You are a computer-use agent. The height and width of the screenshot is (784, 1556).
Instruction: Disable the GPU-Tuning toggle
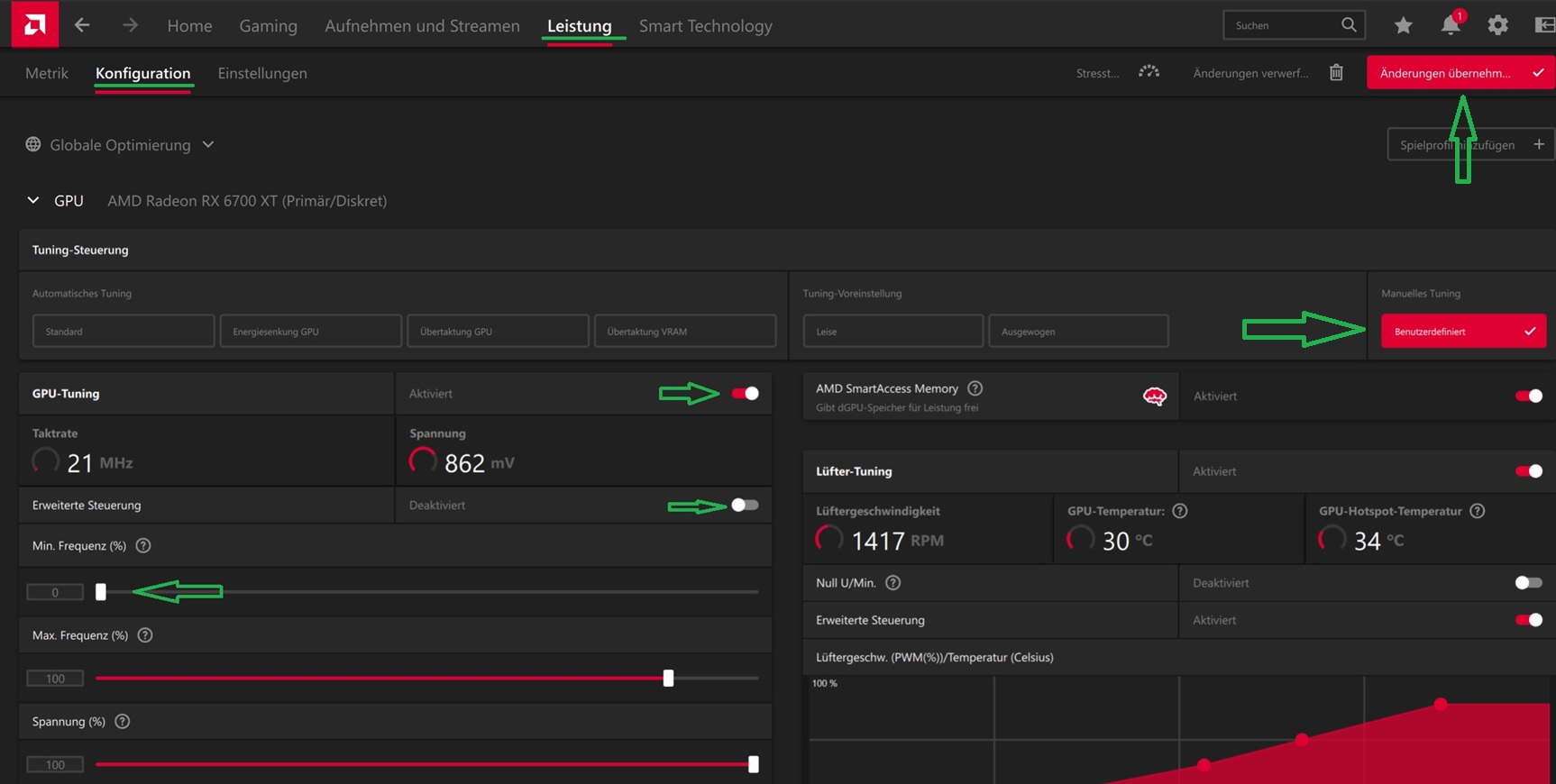(745, 393)
